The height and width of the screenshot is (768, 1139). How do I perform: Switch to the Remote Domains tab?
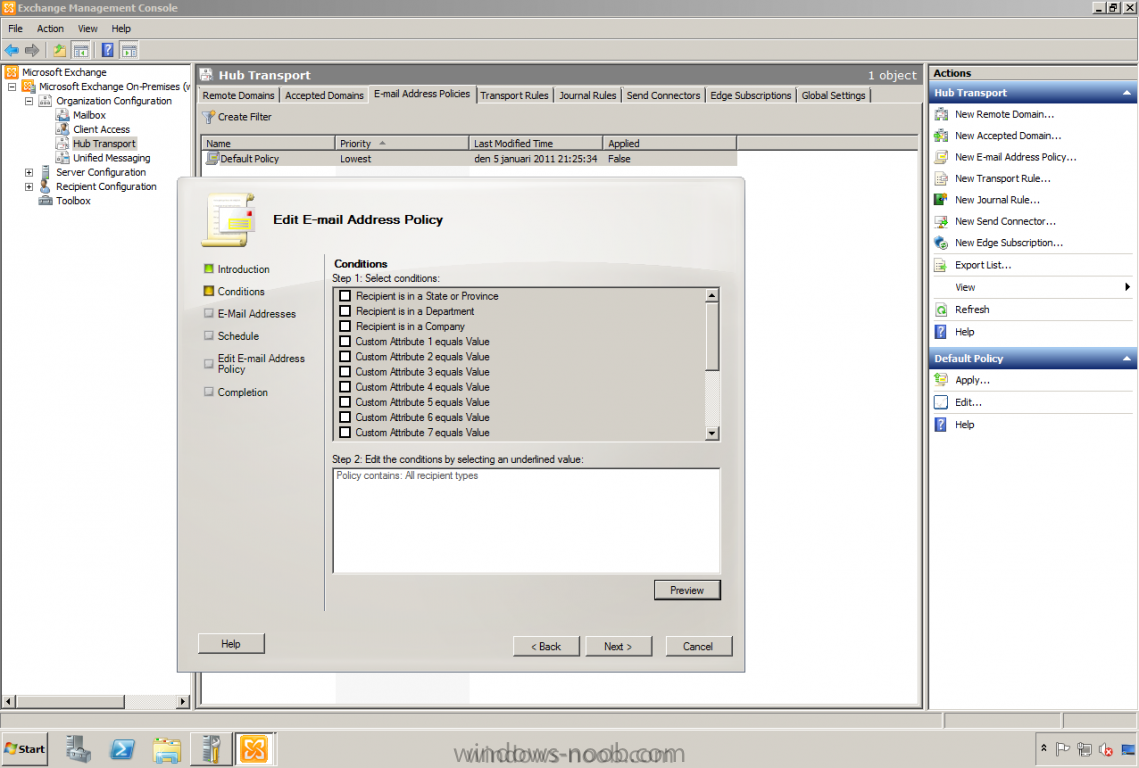pos(238,95)
